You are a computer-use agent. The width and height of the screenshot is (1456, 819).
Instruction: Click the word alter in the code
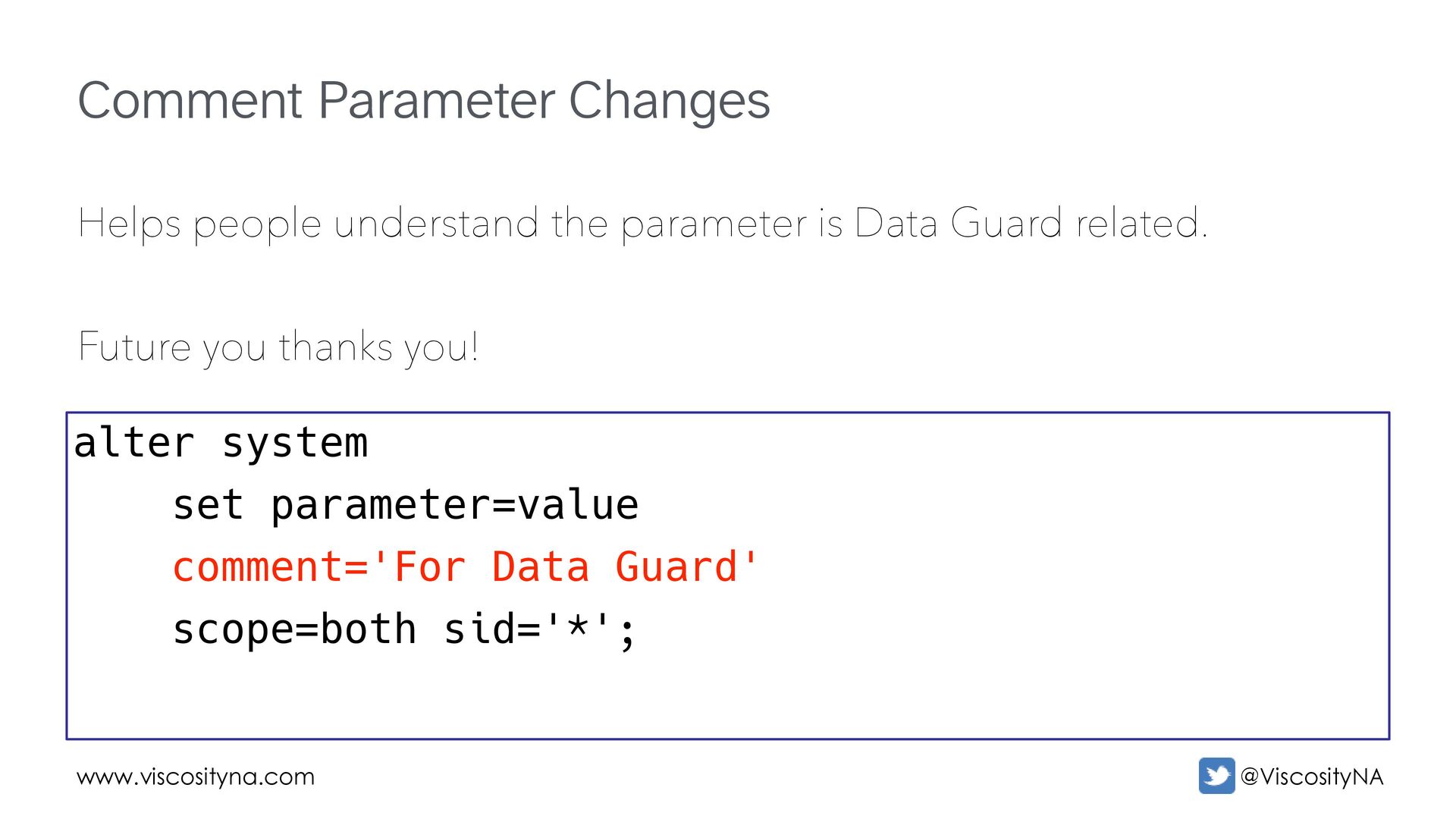click(x=133, y=443)
